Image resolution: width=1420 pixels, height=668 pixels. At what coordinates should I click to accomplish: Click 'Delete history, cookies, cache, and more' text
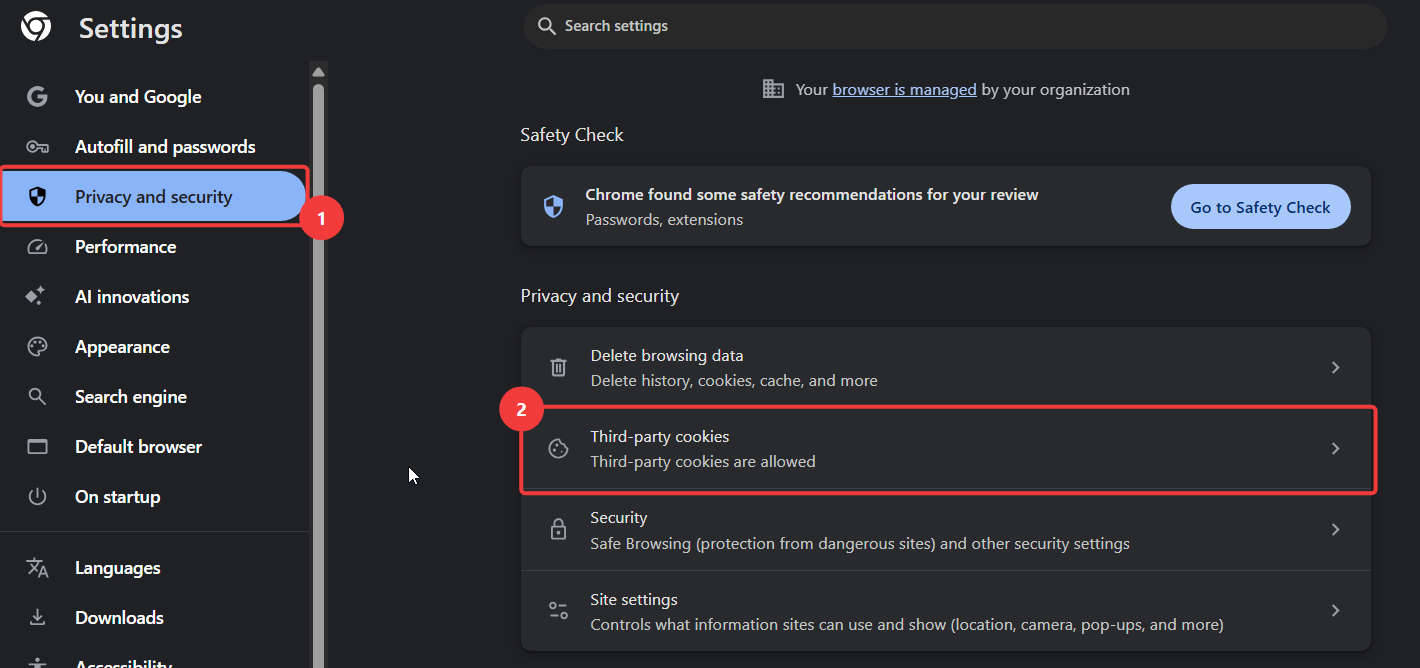pos(734,380)
